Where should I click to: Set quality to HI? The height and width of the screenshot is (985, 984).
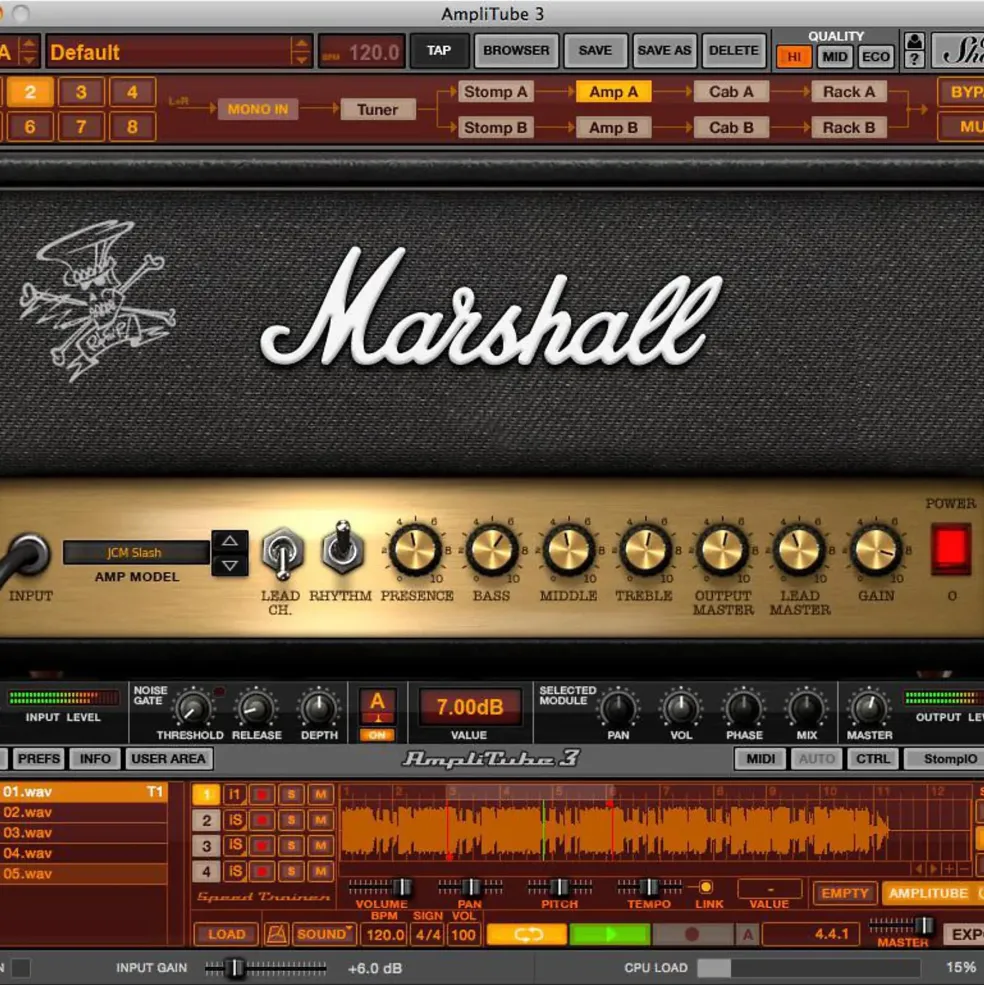coord(794,57)
